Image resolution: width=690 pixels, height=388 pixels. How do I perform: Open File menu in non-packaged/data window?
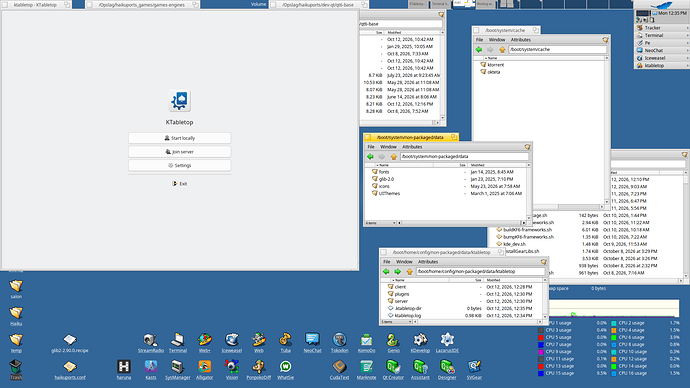tap(371, 147)
